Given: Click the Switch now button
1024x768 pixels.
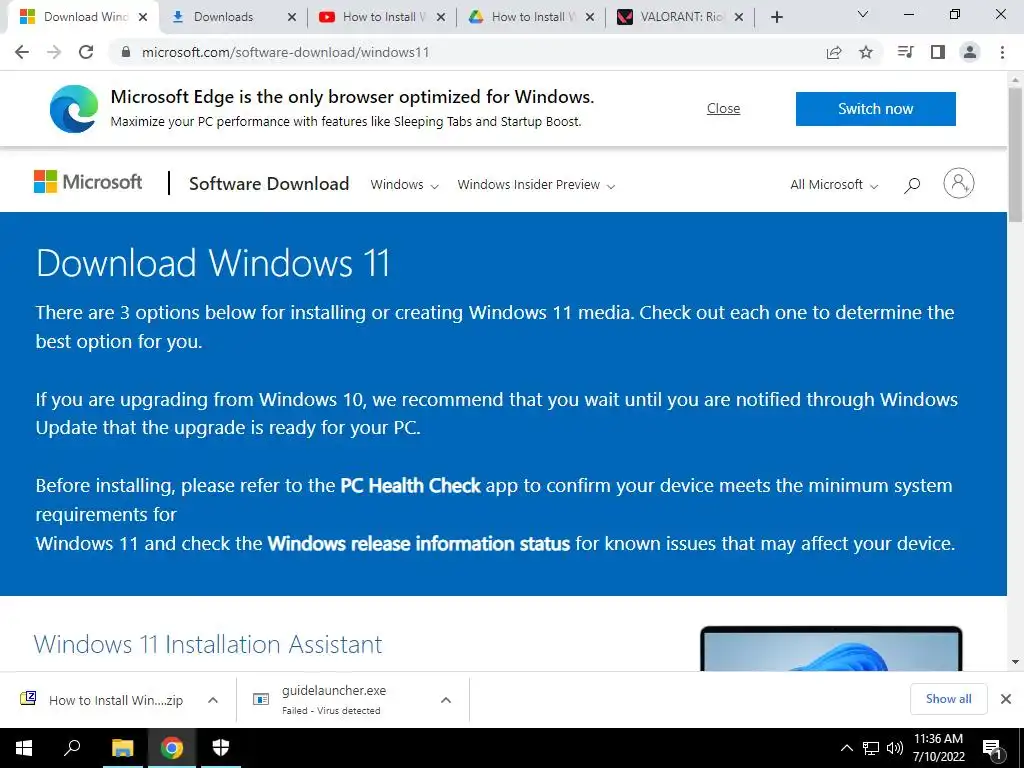Looking at the screenshot, I should tap(875, 108).
